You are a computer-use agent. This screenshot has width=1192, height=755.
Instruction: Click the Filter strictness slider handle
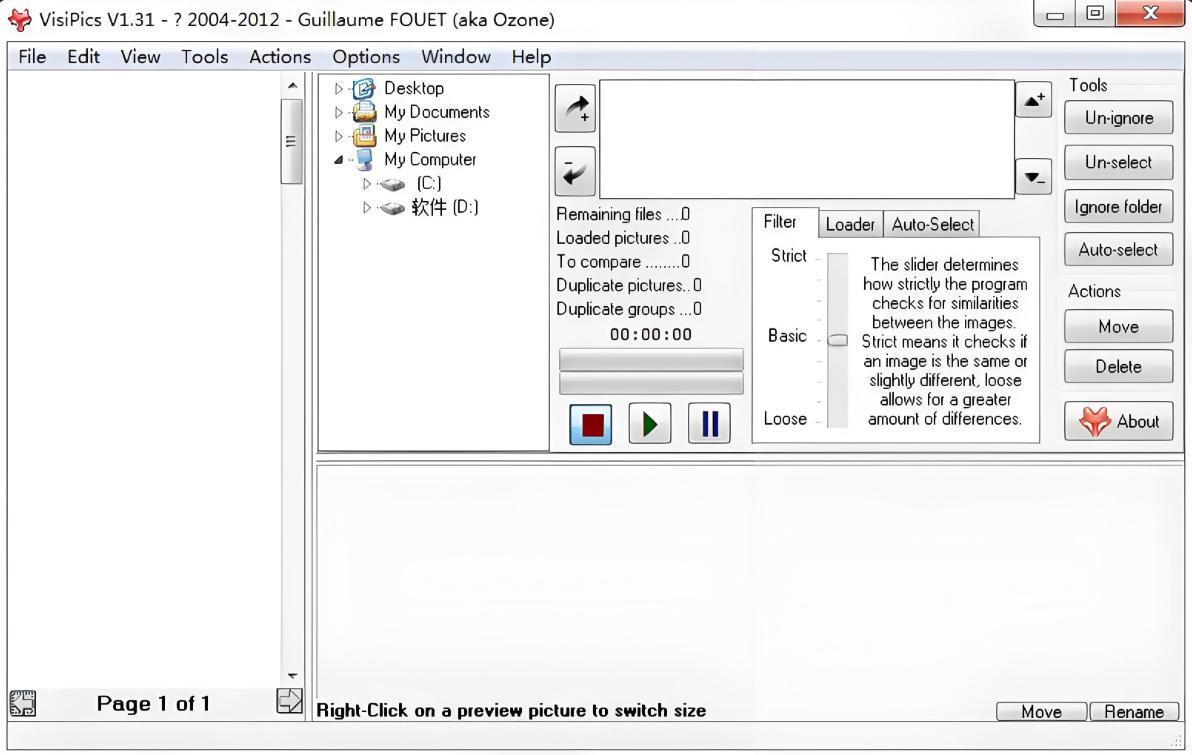pos(837,340)
